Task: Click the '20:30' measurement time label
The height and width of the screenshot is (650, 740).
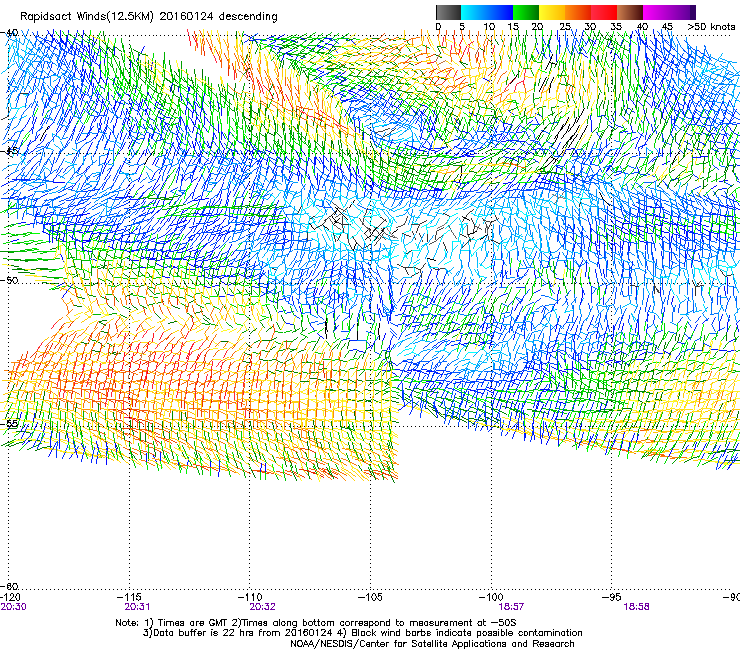Action: (14, 607)
